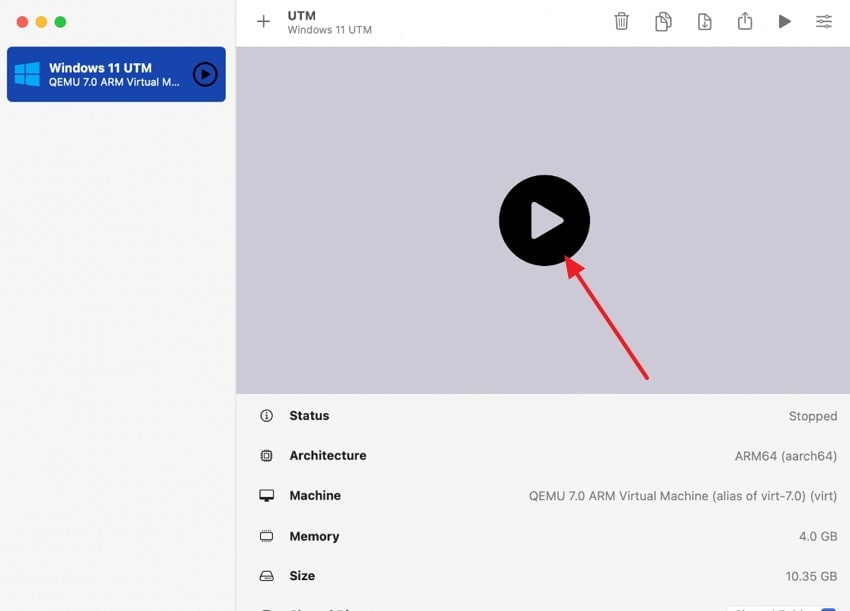Click the Machine monitor icon
850x611 pixels.
pos(266,496)
